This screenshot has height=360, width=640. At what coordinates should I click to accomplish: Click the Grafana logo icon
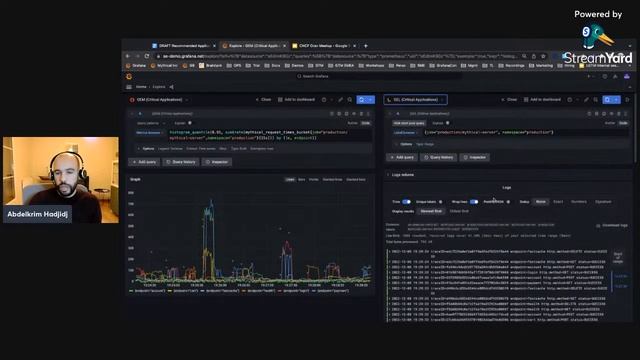[129, 76]
